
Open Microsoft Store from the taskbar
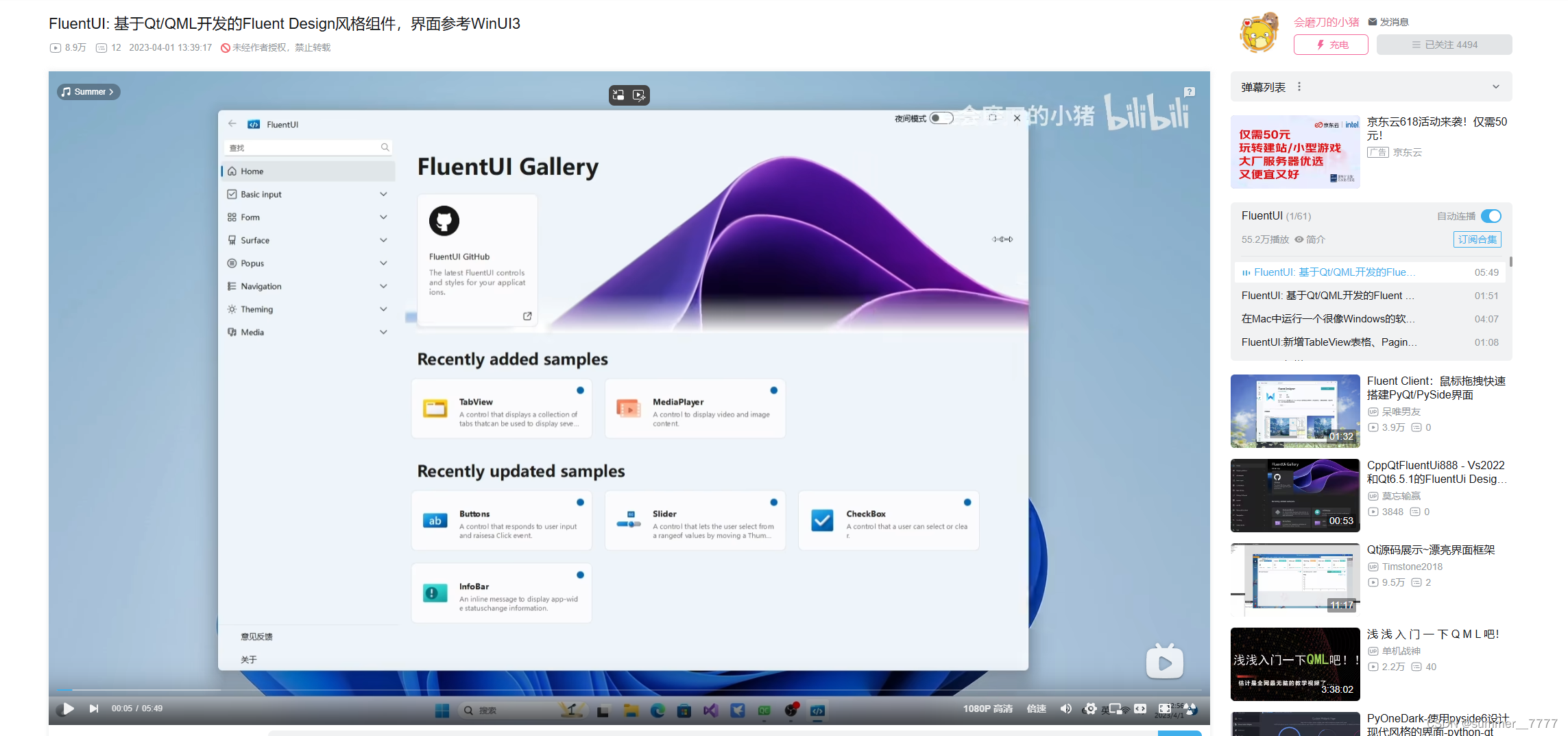tap(684, 711)
